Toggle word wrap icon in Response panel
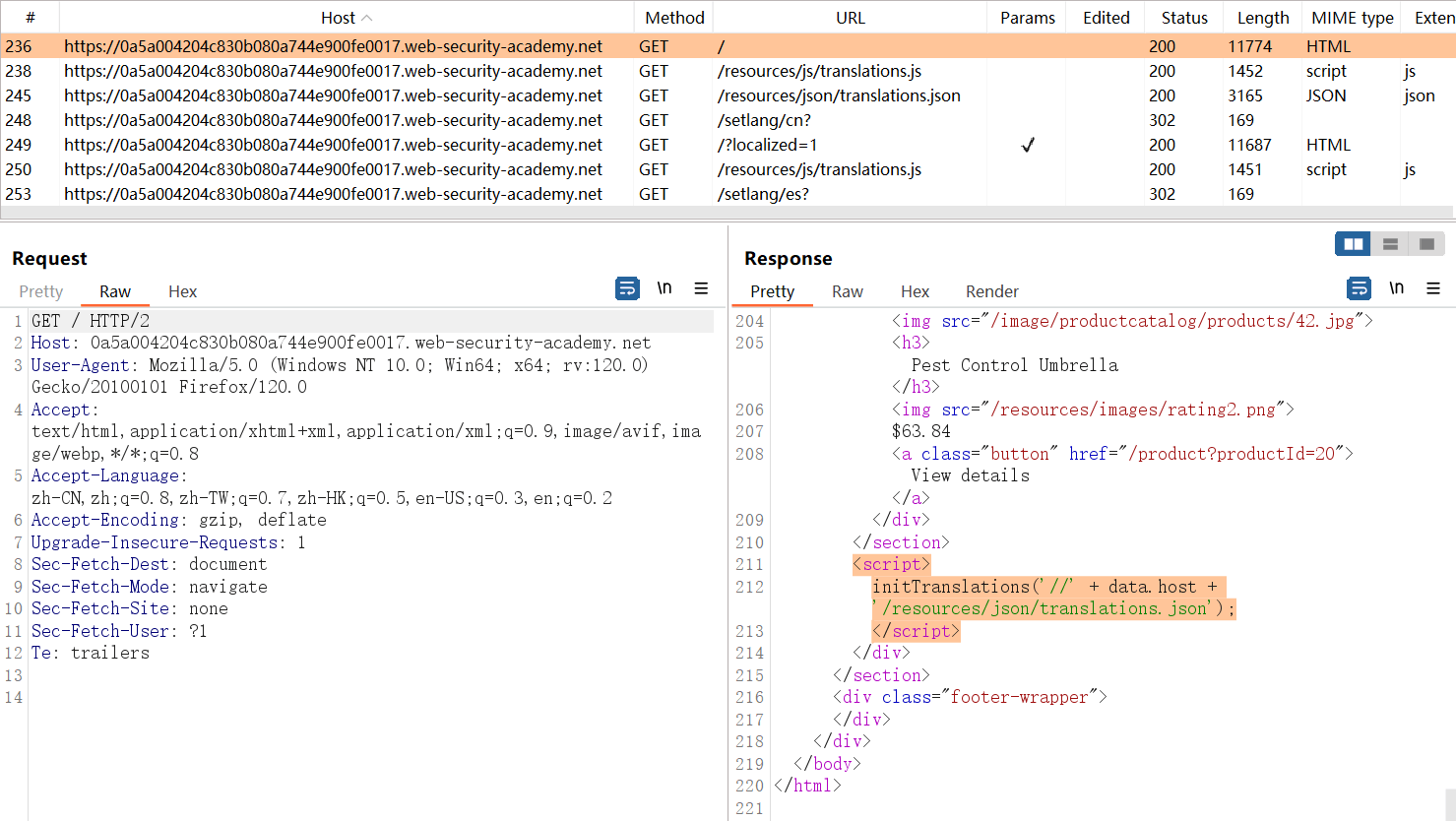Image resolution: width=1456 pixels, height=821 pixels. [x=1359, y=288]
